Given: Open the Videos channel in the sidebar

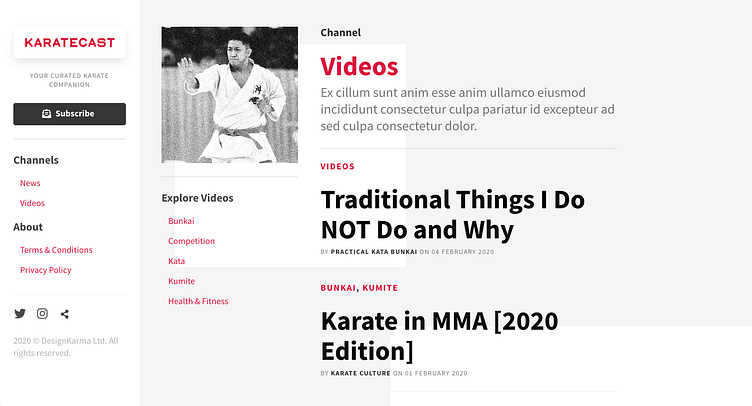Looking at the screenshot, I should click(x=32, y=203).
